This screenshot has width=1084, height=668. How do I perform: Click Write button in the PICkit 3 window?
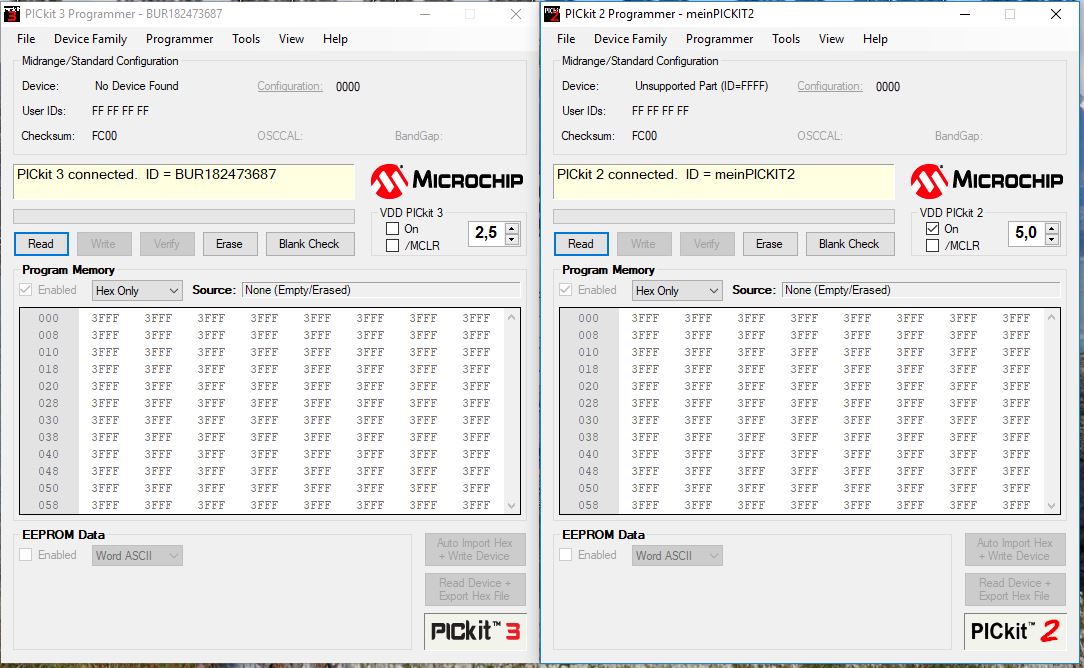[x=103, y=243]
